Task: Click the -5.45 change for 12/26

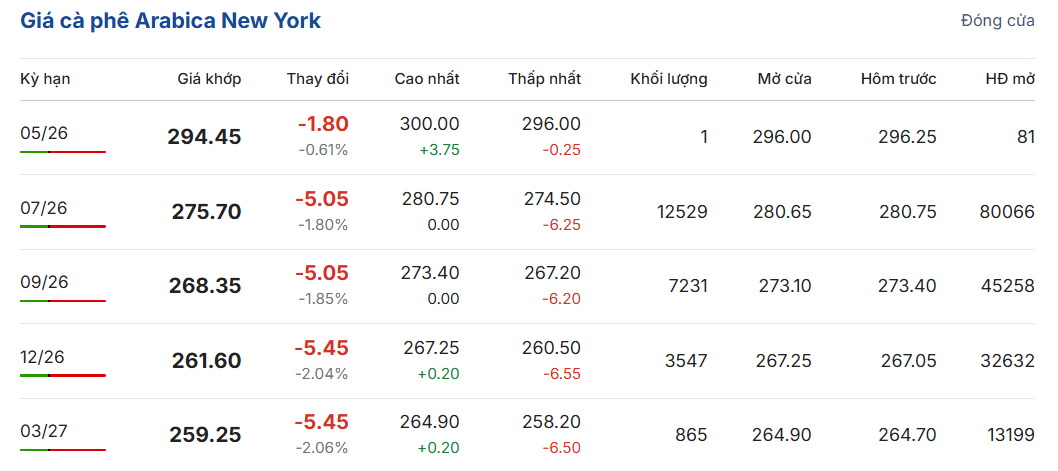Action: point(321,348)
